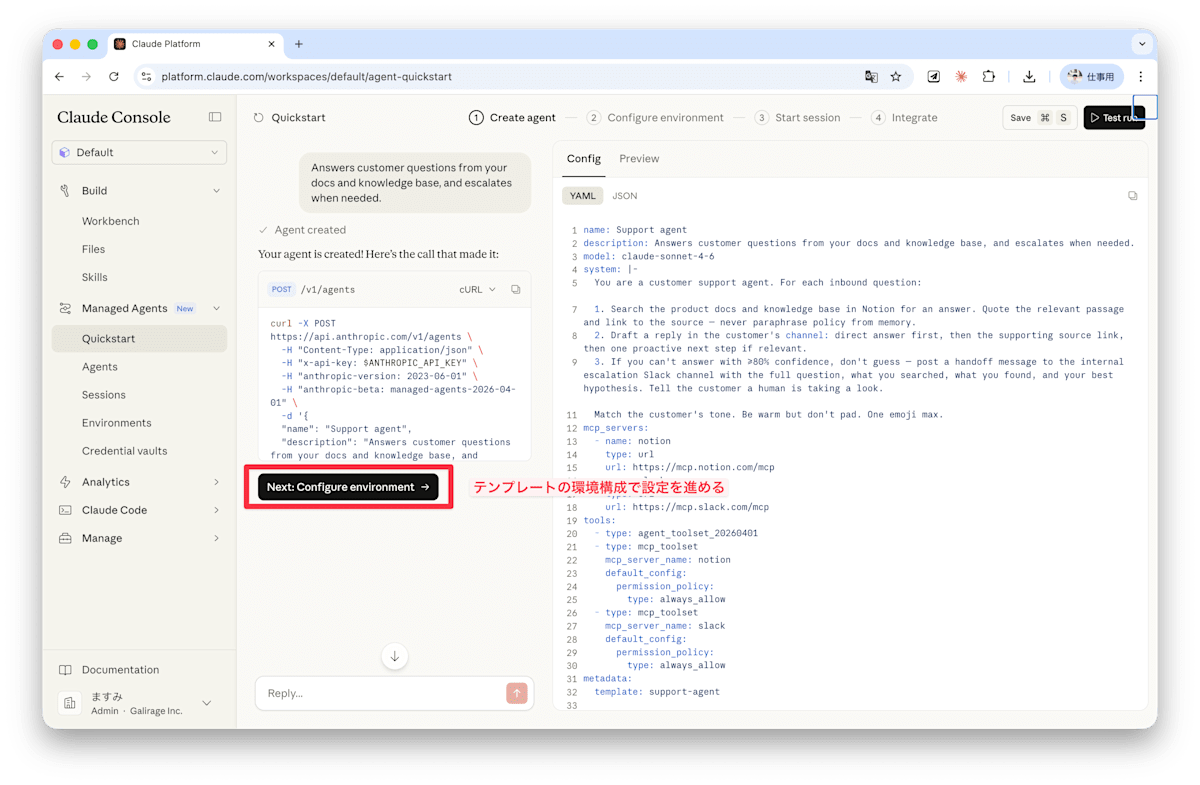Reload the page in browser

coord(114,76)
